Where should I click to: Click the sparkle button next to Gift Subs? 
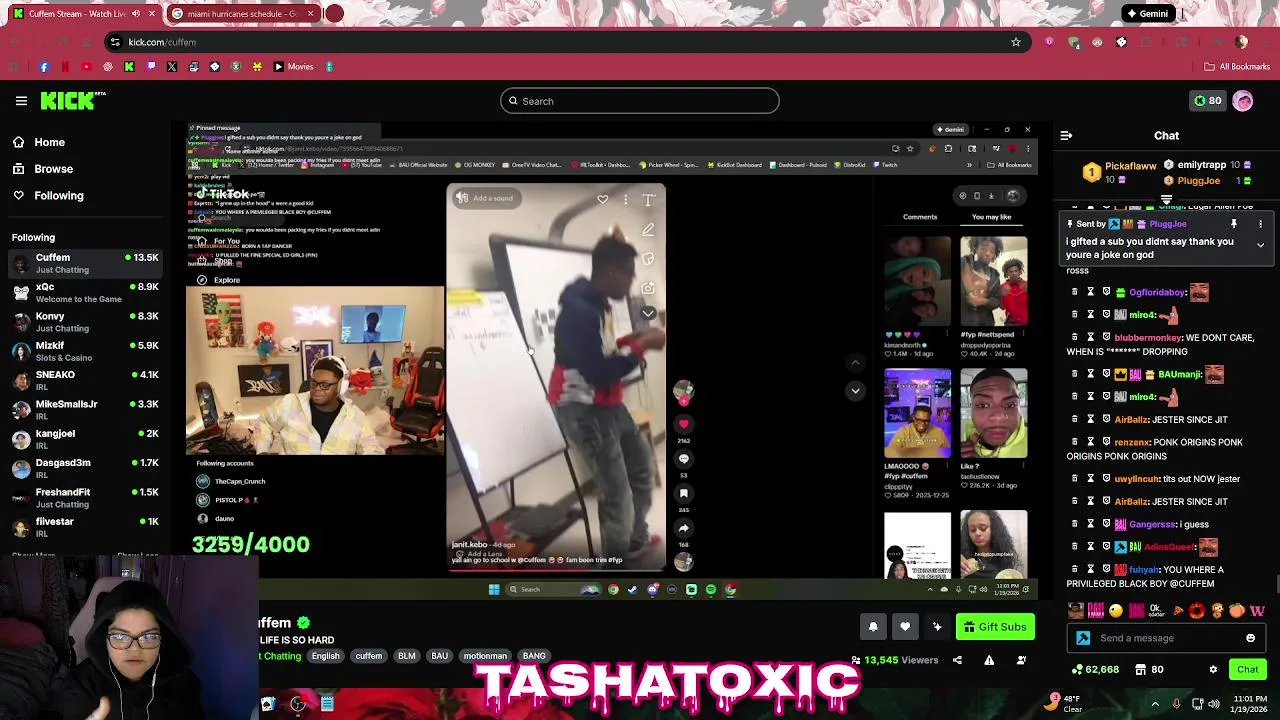click(937, 627)
